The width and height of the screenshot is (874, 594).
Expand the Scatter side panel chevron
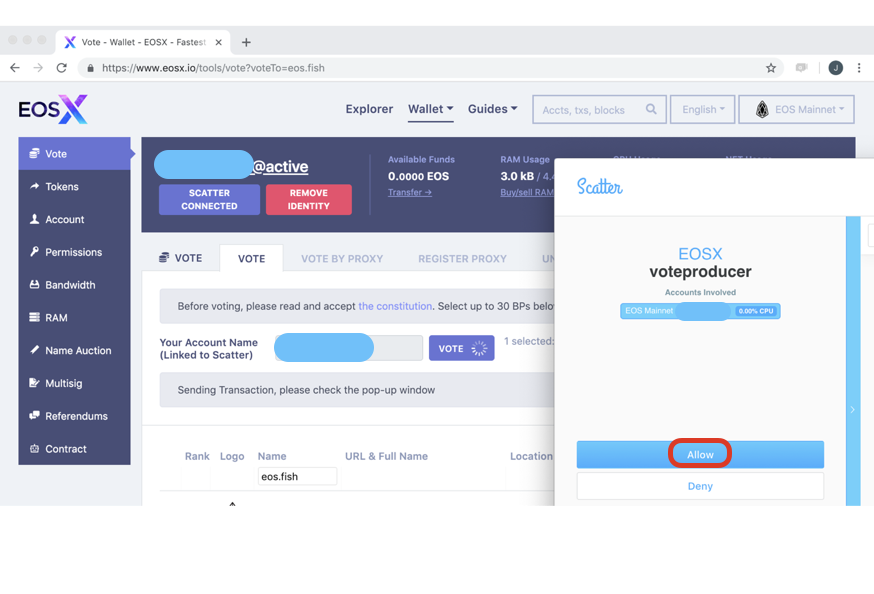coord(852,410)
